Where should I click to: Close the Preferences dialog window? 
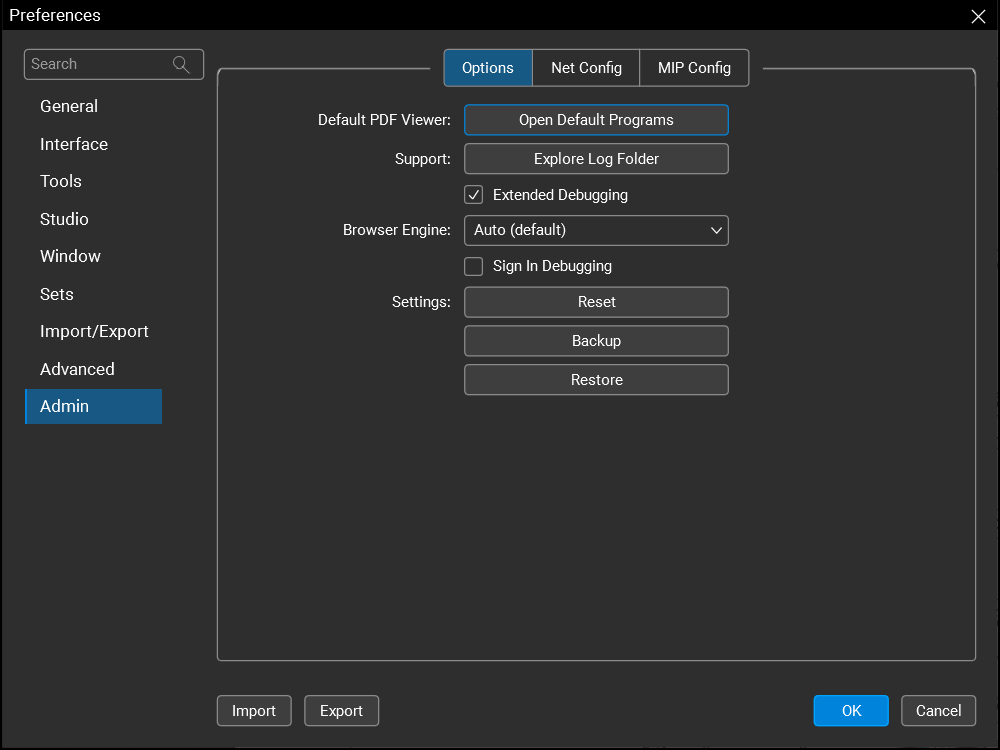[x=978, y=16]
